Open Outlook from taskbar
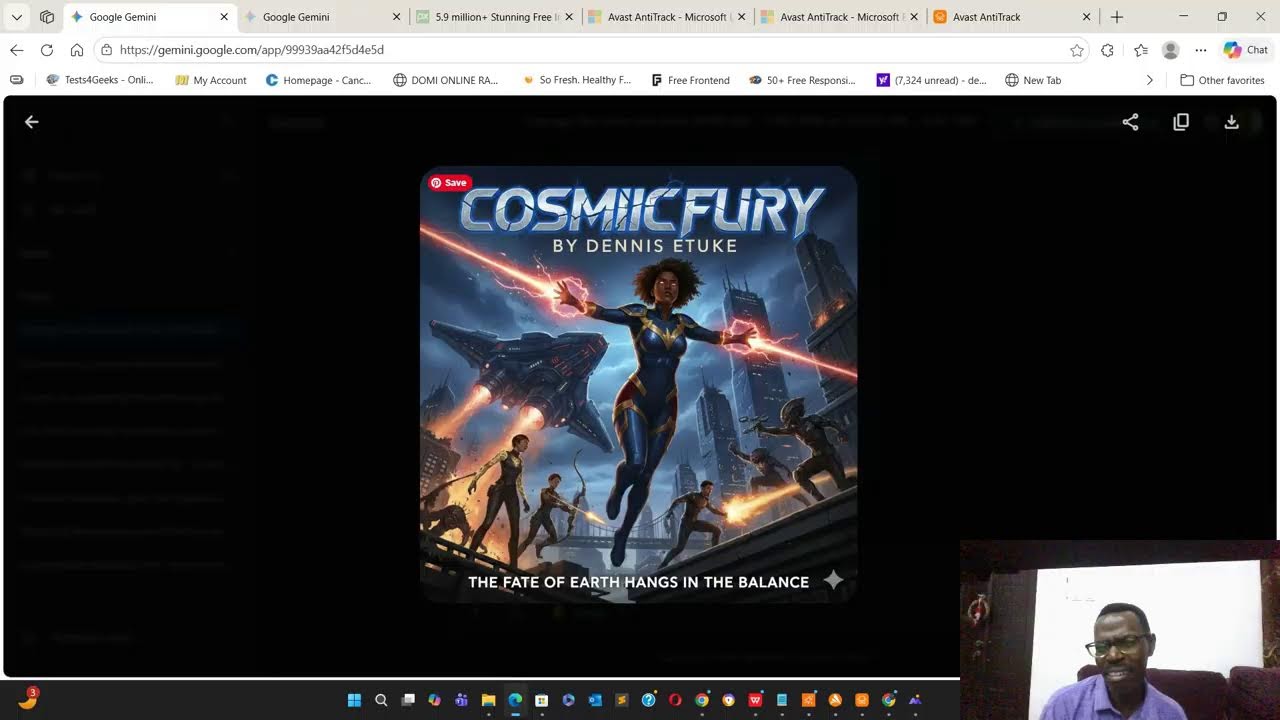 pos(595,700)
